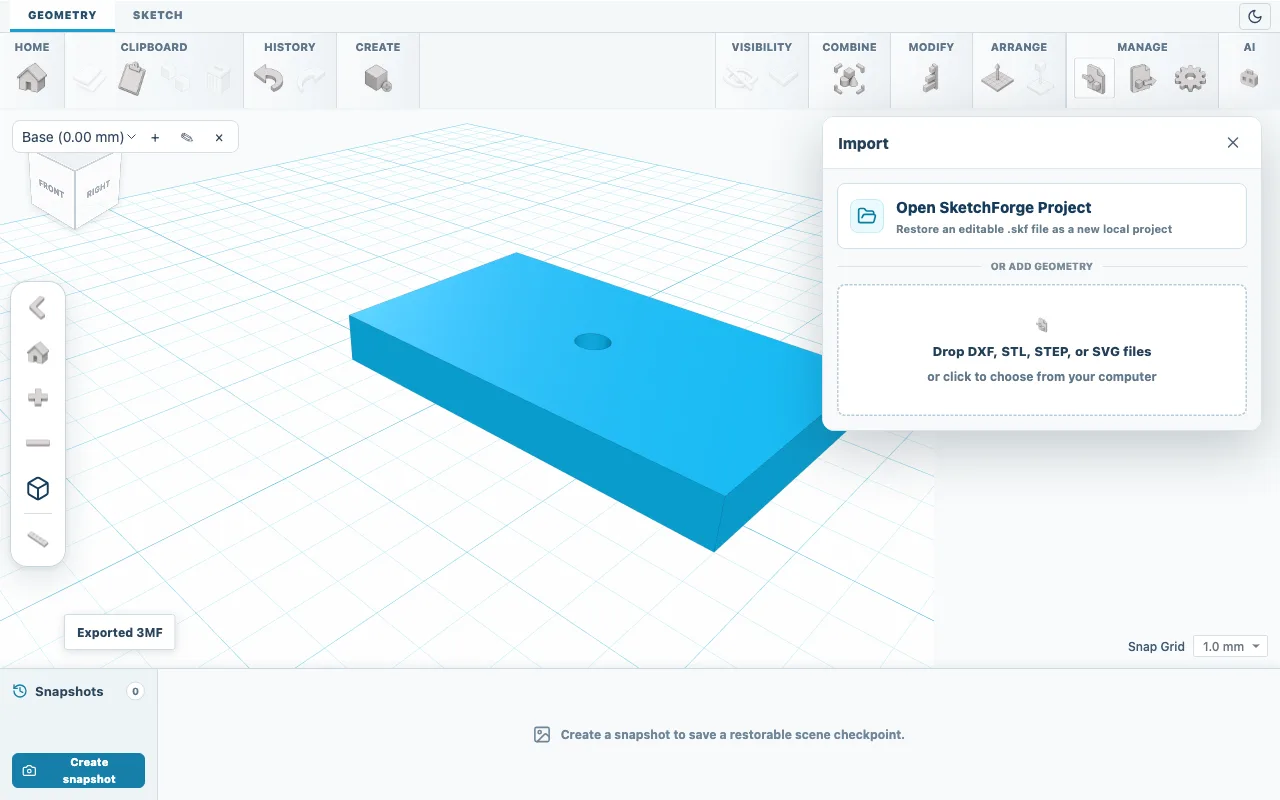Image resolution: width=1280 pixels, height=800 pixels.
Task: Zoom in with the plus icon
Action: coord(38,398)
